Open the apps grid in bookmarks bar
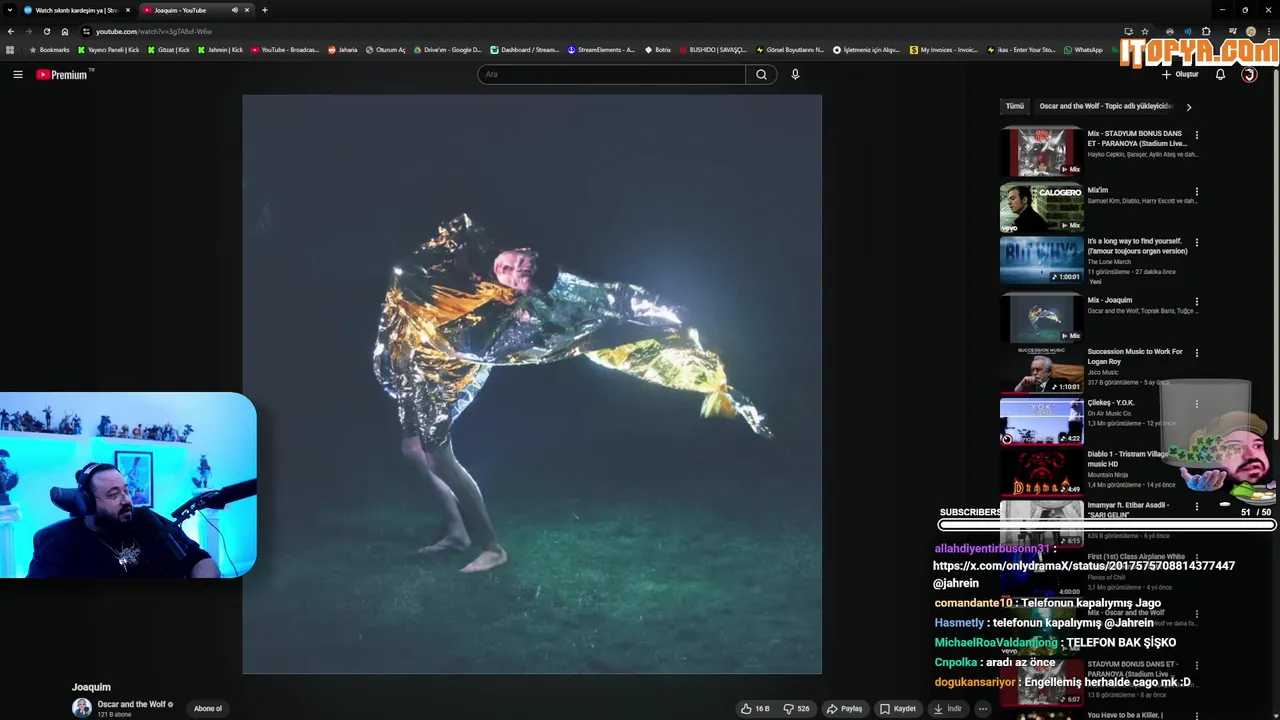This screenshot has height=720, width=1280. 10,49
